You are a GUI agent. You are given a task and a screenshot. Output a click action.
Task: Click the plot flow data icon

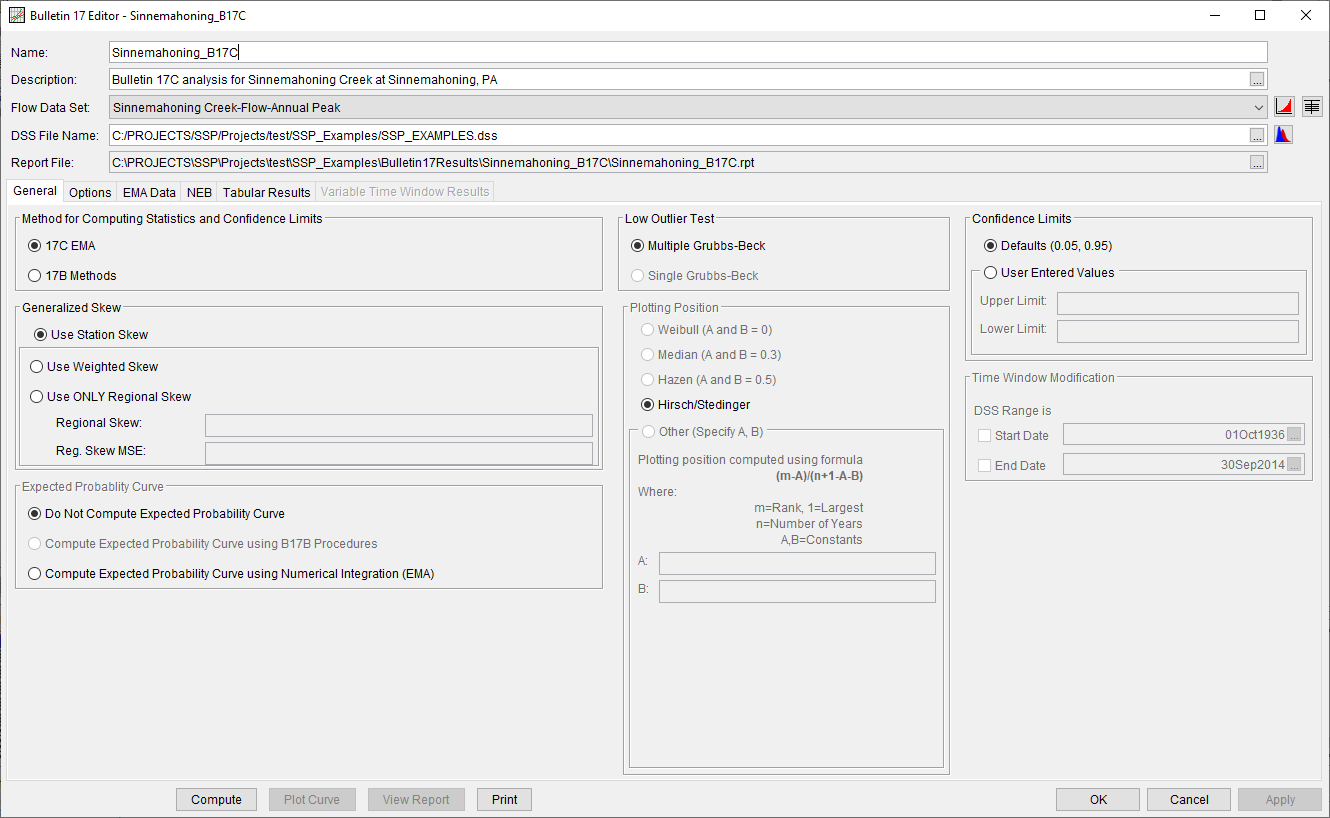tap(1284, 107)
